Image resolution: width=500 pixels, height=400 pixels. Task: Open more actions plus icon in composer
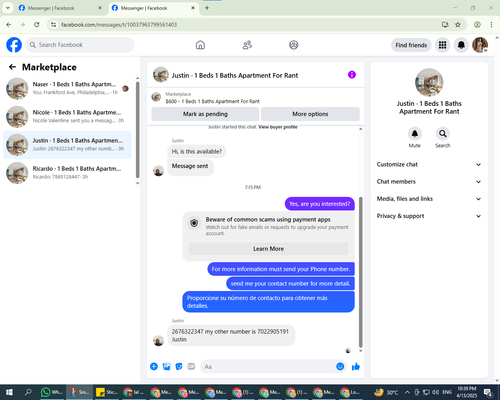click(x=154, y=367)
